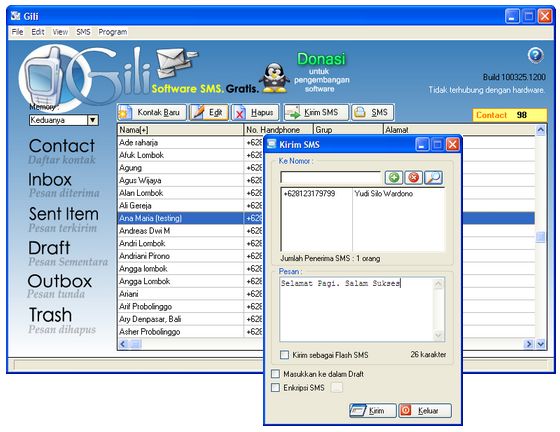The height and width of the screenshot is (432, 560).
Task: Open the View menu
Action: coord(60,32)
